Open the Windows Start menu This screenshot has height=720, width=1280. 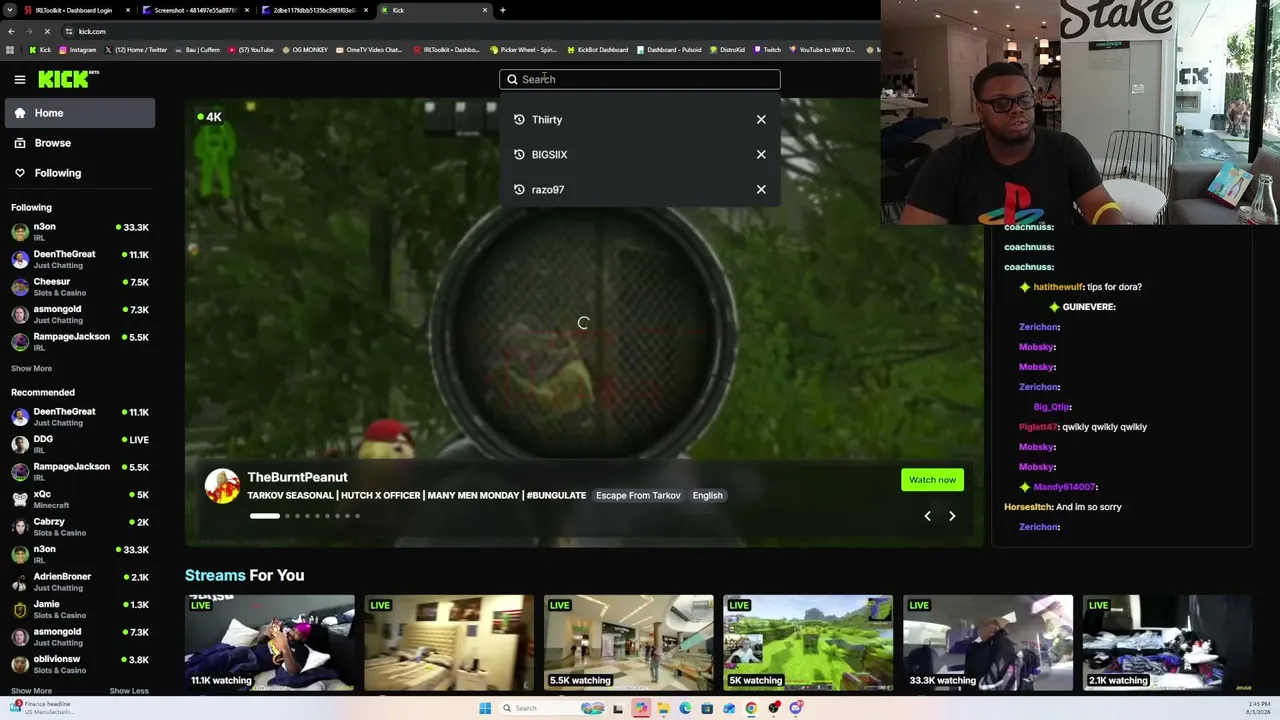pos(485,708)
